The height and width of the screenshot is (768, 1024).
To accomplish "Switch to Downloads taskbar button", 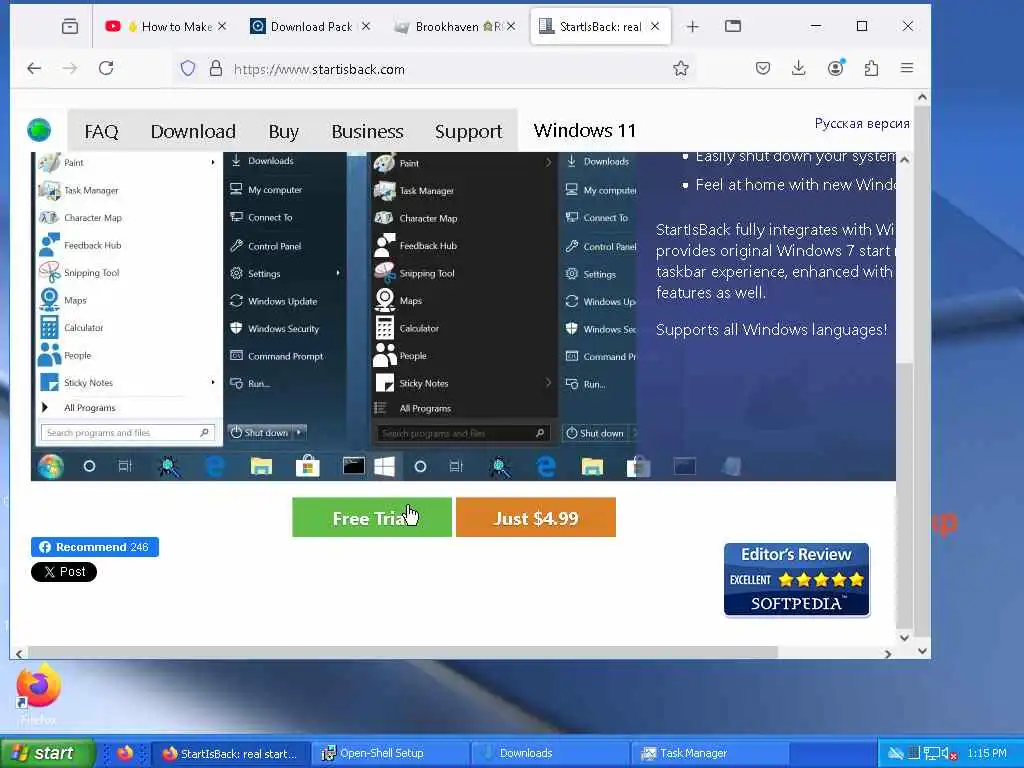I will 549,754.
